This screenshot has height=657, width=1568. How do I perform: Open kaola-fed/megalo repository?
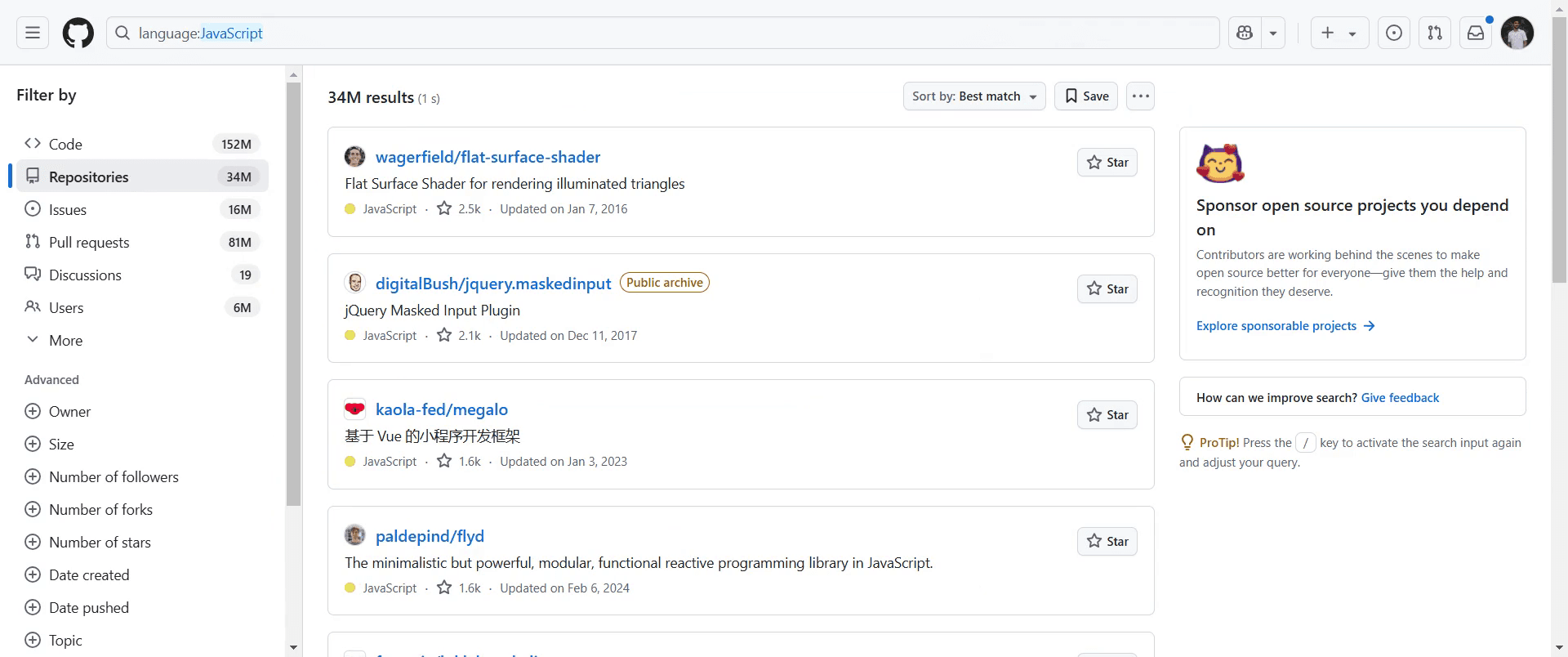[x=442, y=409]
